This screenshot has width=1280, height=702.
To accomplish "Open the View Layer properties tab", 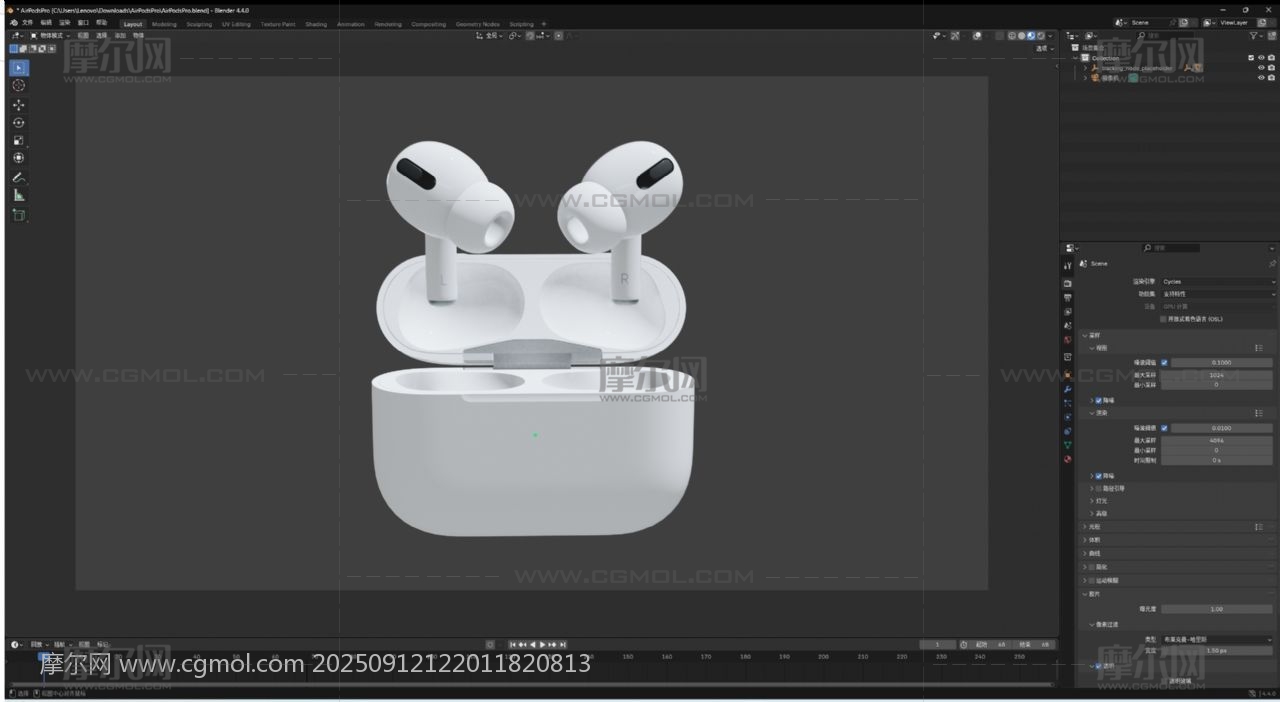I will click(x=1068, y=311).
